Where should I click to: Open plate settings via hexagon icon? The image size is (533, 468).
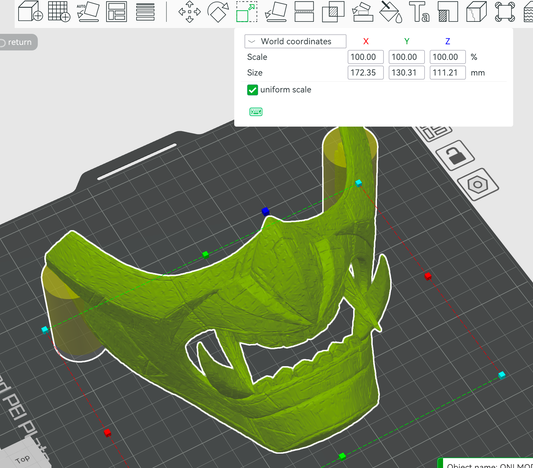pos(478,185)
